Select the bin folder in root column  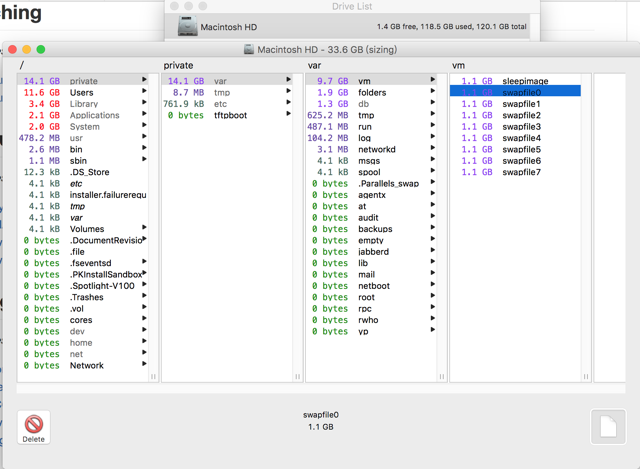tap(82, 149)
